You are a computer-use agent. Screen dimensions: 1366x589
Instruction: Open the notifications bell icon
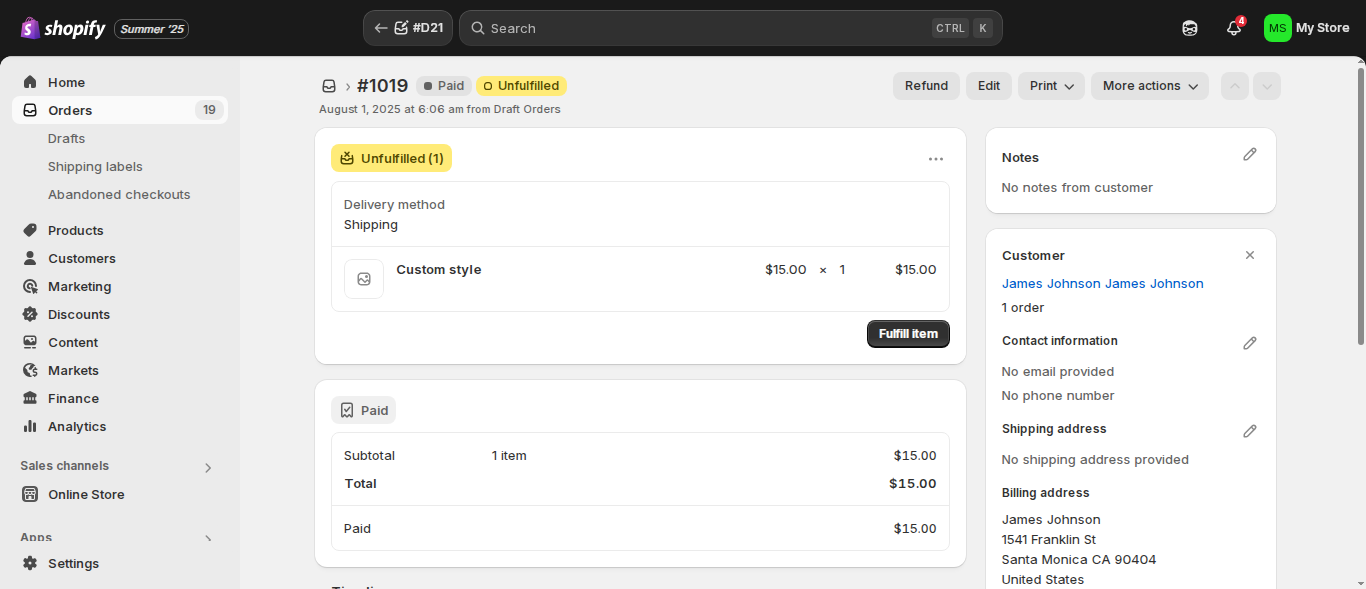click(x=1234, y=28)
